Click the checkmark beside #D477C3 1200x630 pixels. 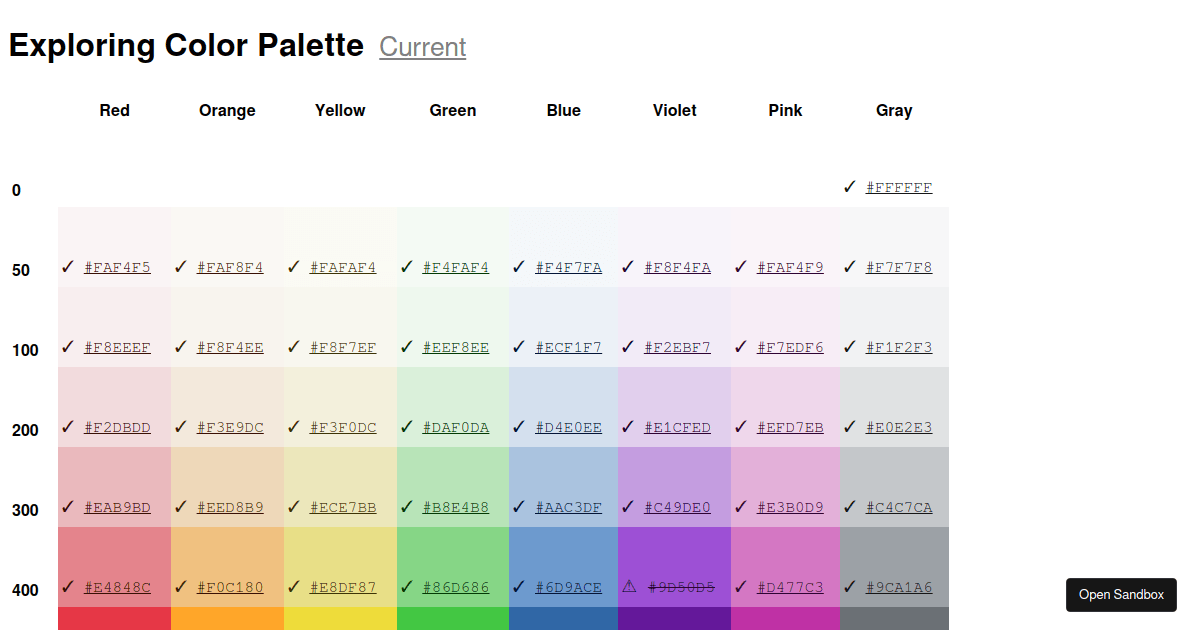coord(740,587)
